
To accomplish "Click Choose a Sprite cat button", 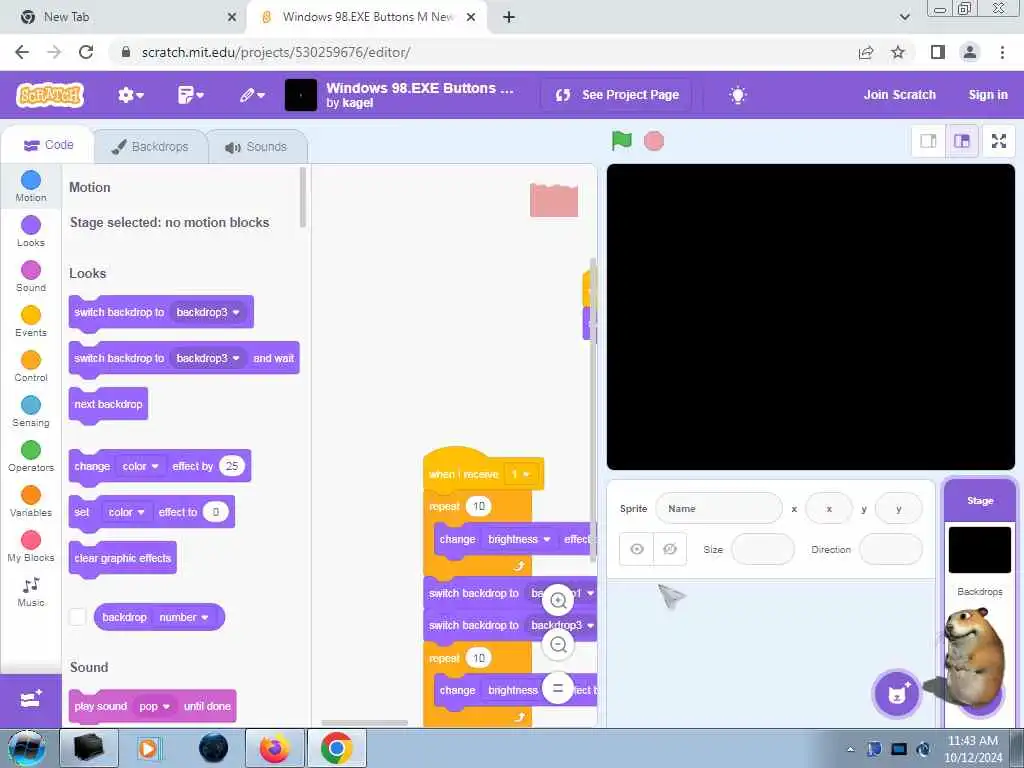I will (897, 694).
